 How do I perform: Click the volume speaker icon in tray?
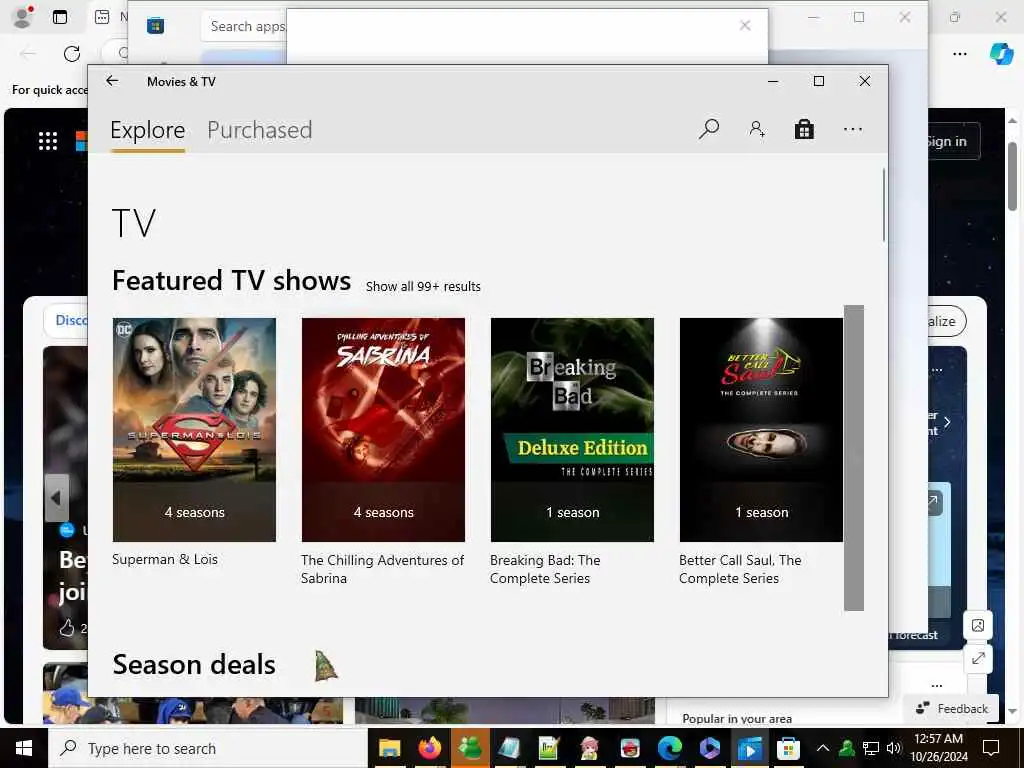click(893, 748)
